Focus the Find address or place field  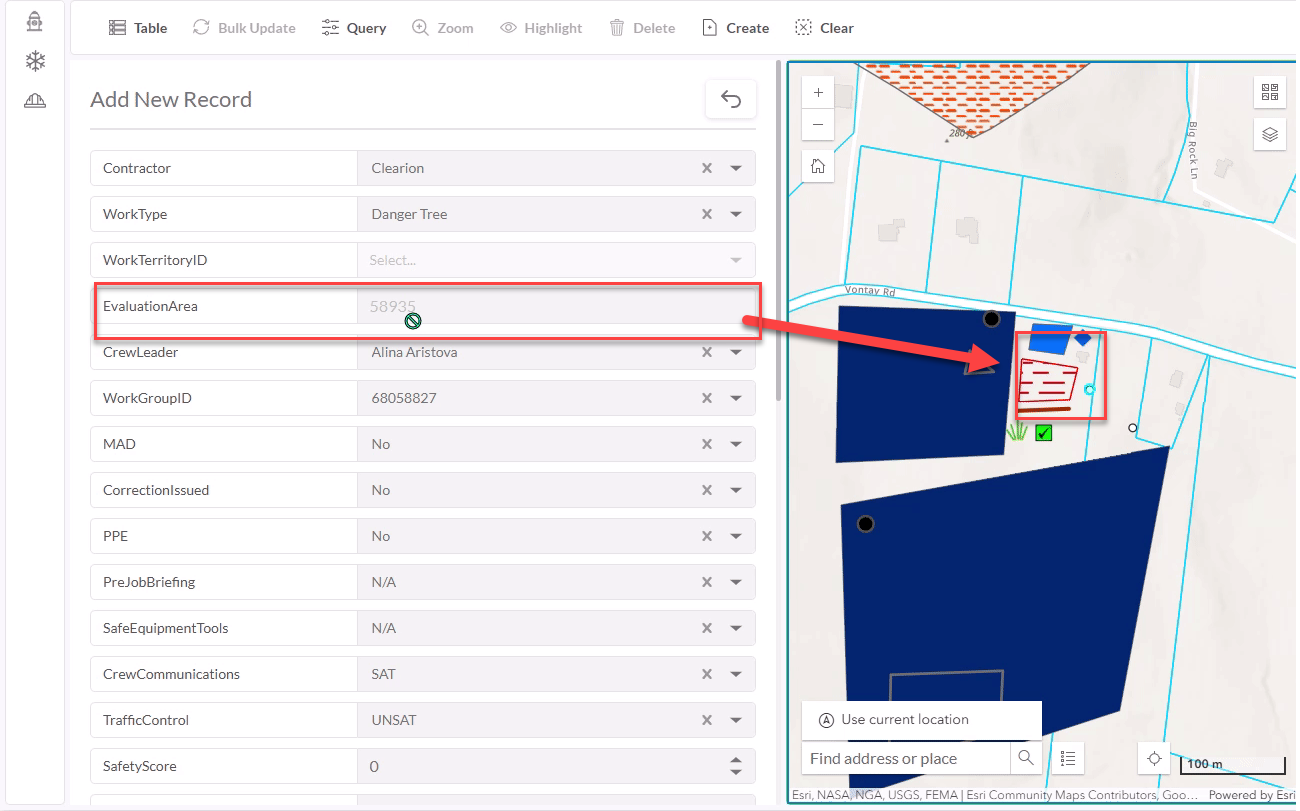pyautogui.click(x=906, y=758)
